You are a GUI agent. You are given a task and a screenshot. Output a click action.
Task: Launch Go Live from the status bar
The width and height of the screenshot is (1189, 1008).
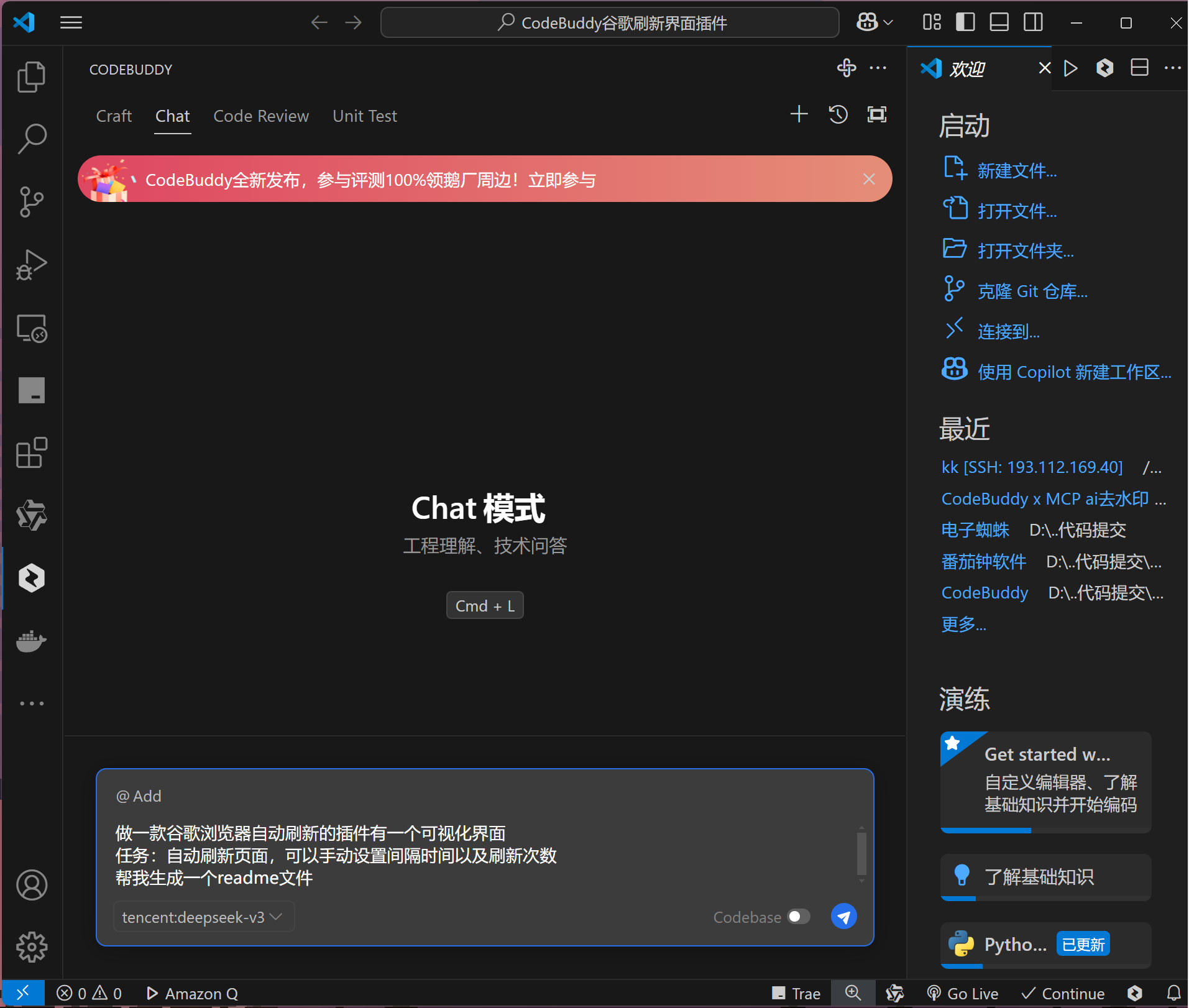tap(962, 992)
